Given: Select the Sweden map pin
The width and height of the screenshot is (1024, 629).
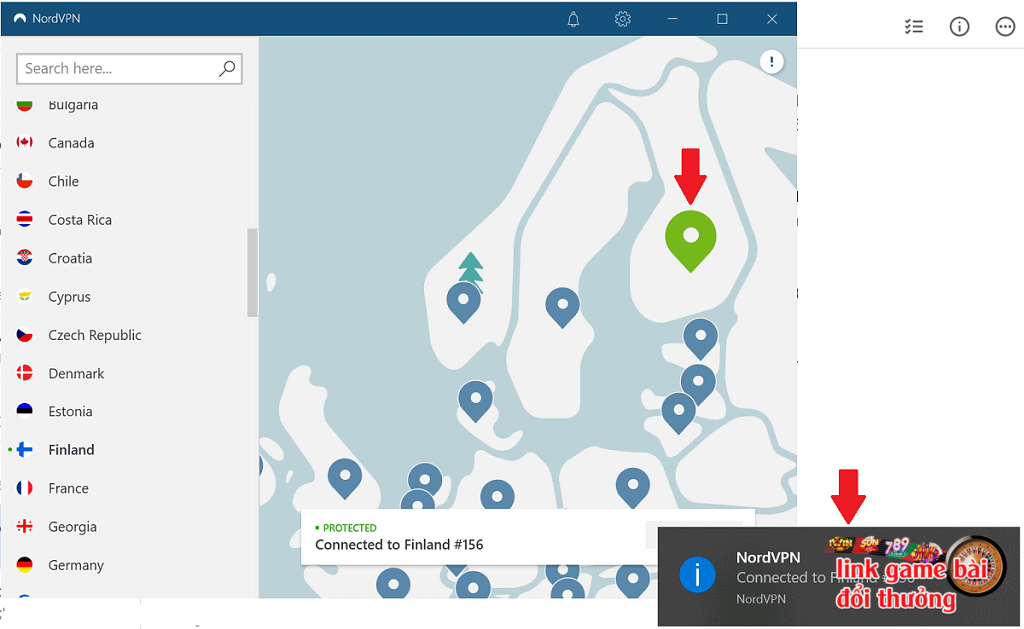Looking at the screenshot, I should pyautogui.click(x=562, y=308).
